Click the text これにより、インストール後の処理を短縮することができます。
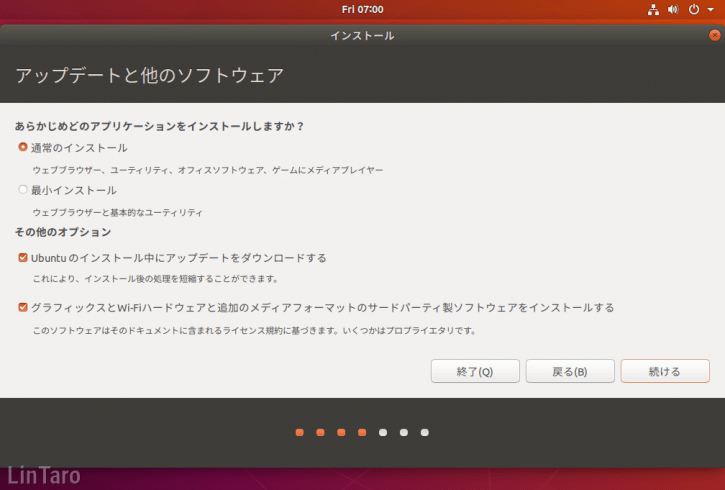Screen dimensions: 725x490 point(155,279)
